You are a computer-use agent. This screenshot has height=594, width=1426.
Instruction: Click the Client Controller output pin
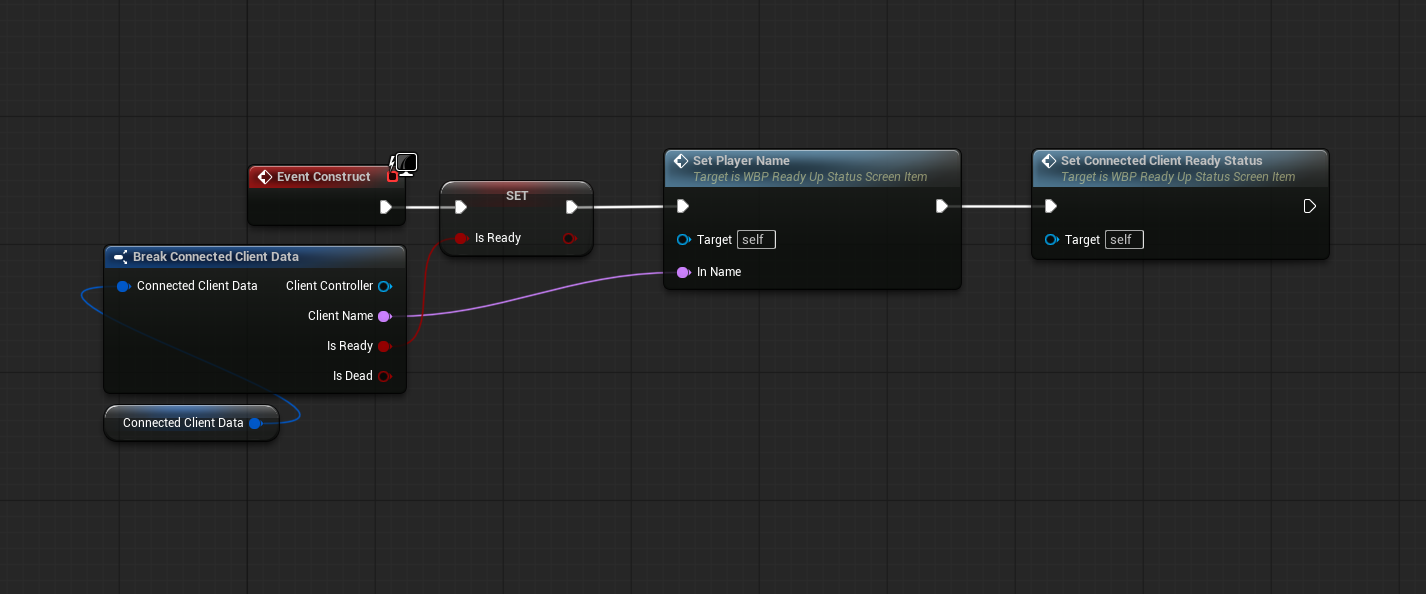pos(384,286)
